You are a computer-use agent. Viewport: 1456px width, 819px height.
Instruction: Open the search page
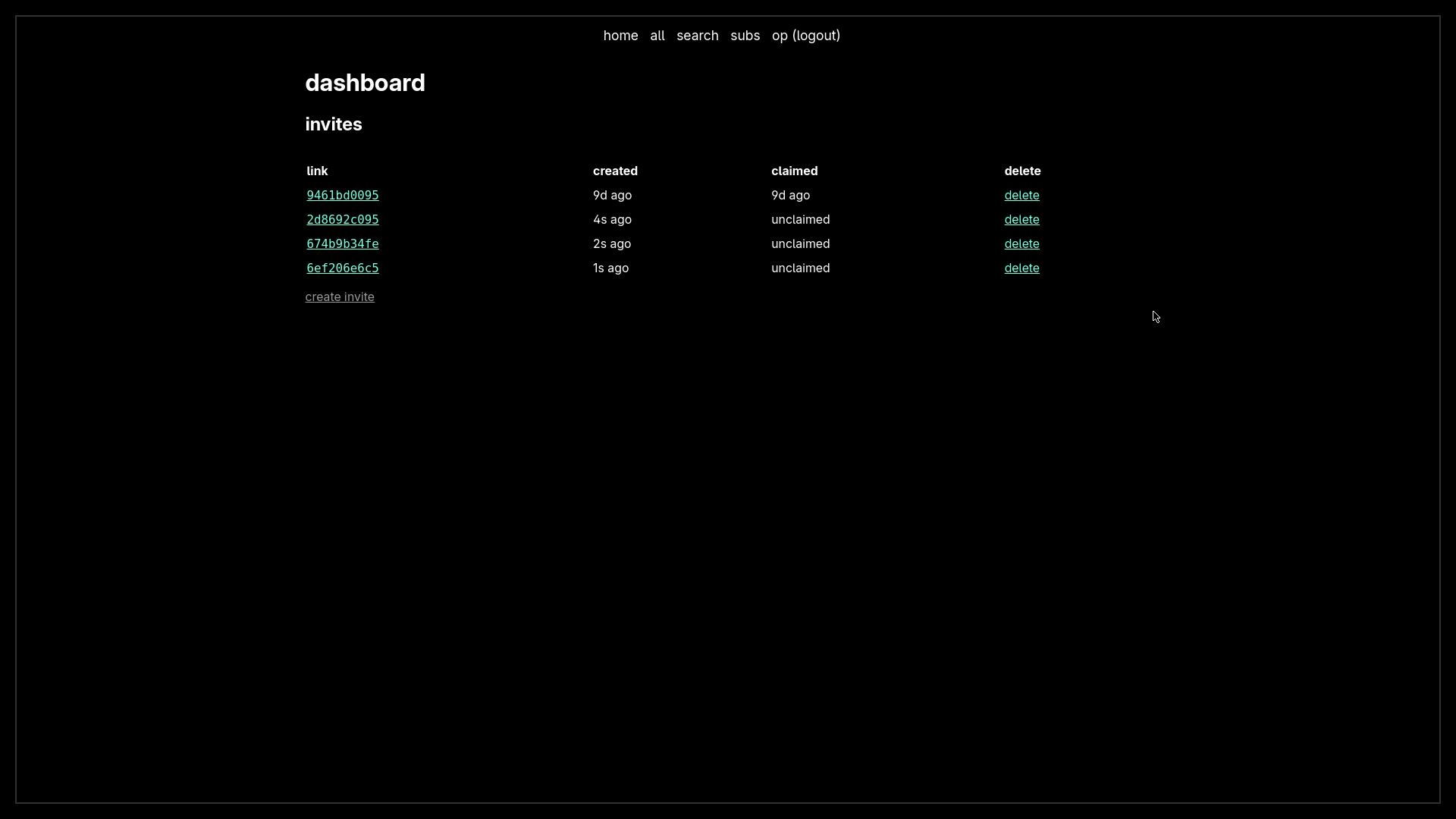(x=697, y=36)
